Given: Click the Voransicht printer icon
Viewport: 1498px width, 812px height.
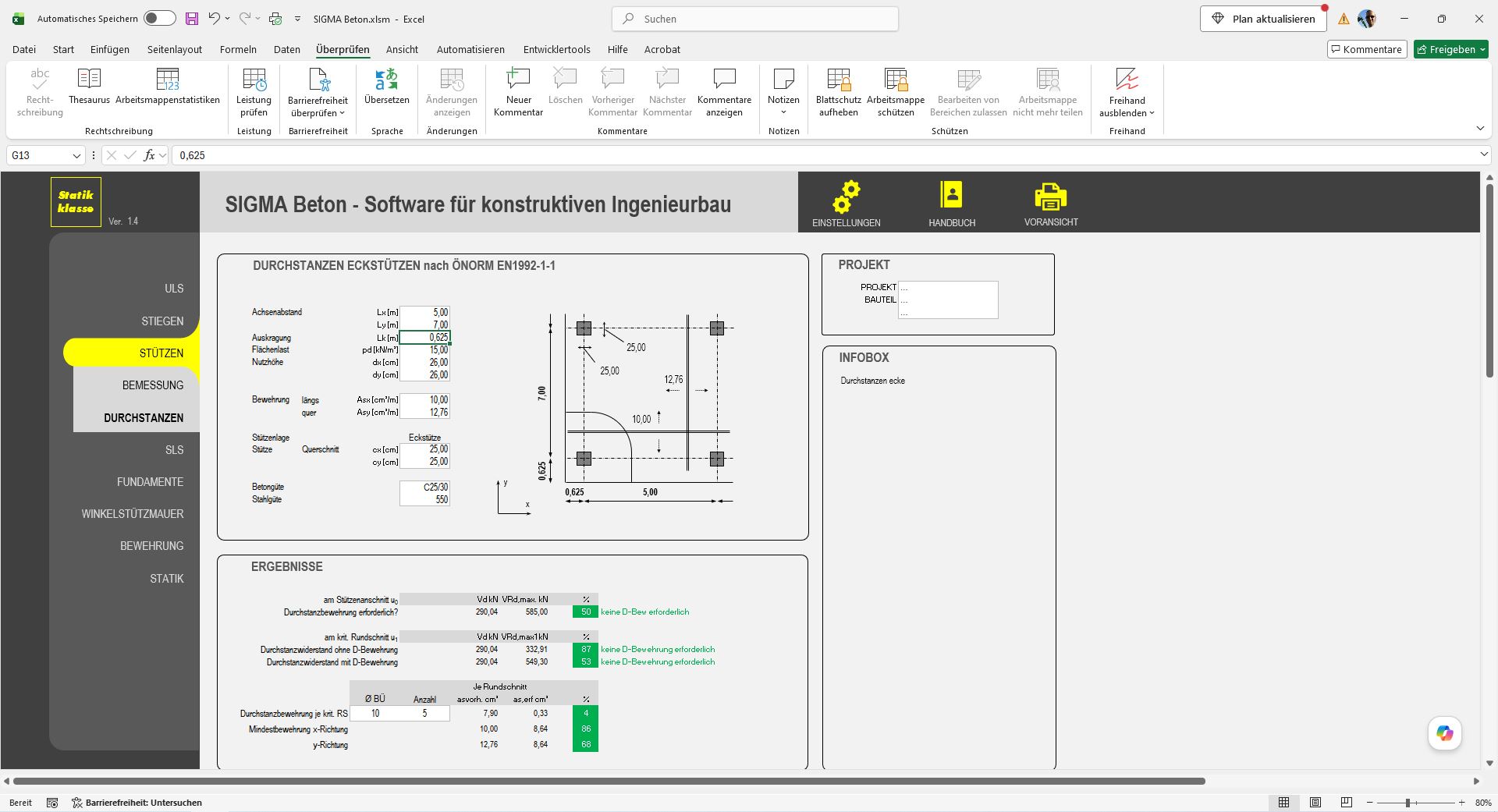Looking at the screenshot, I should [x=1050, y=197].
